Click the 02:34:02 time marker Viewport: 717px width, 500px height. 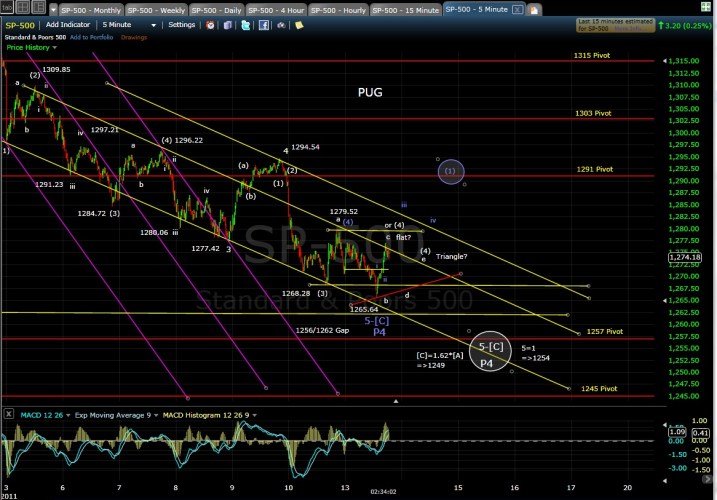click(x=383, y=492)
